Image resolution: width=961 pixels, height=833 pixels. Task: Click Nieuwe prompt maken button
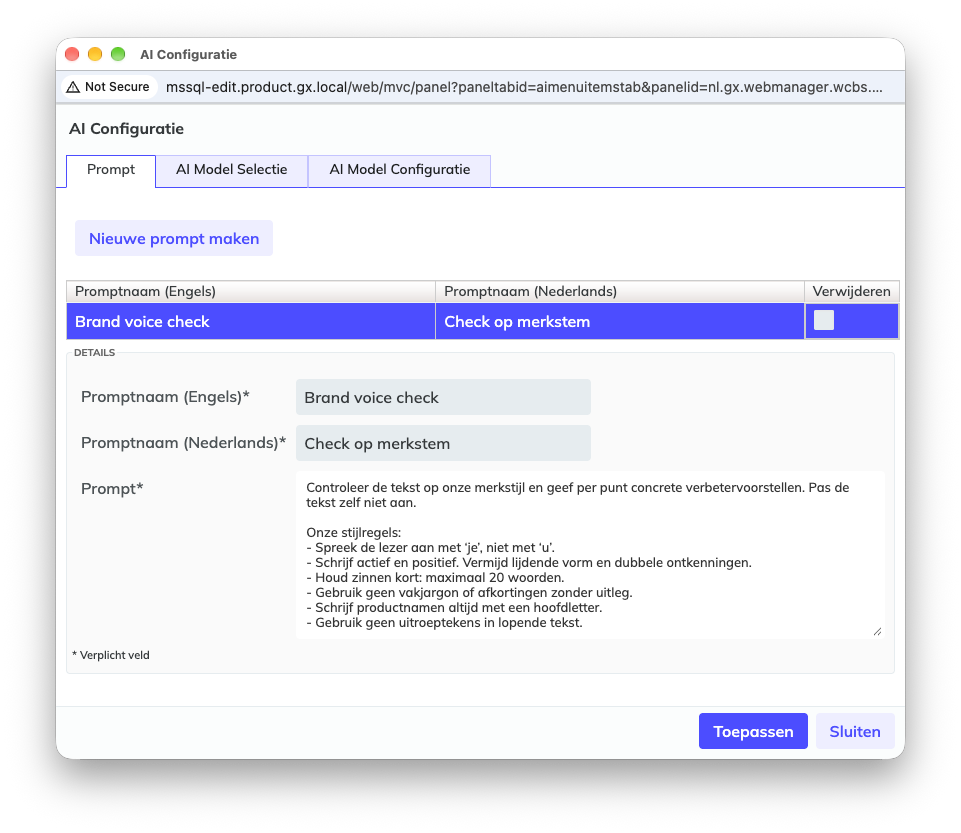pyautogui.click(x=174, y=238)
